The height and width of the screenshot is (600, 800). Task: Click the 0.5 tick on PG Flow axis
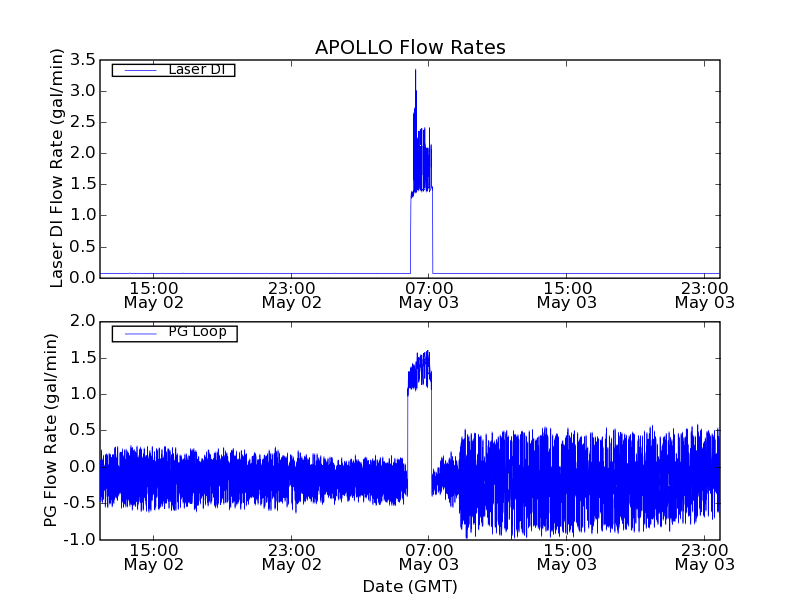click(83, 431)
